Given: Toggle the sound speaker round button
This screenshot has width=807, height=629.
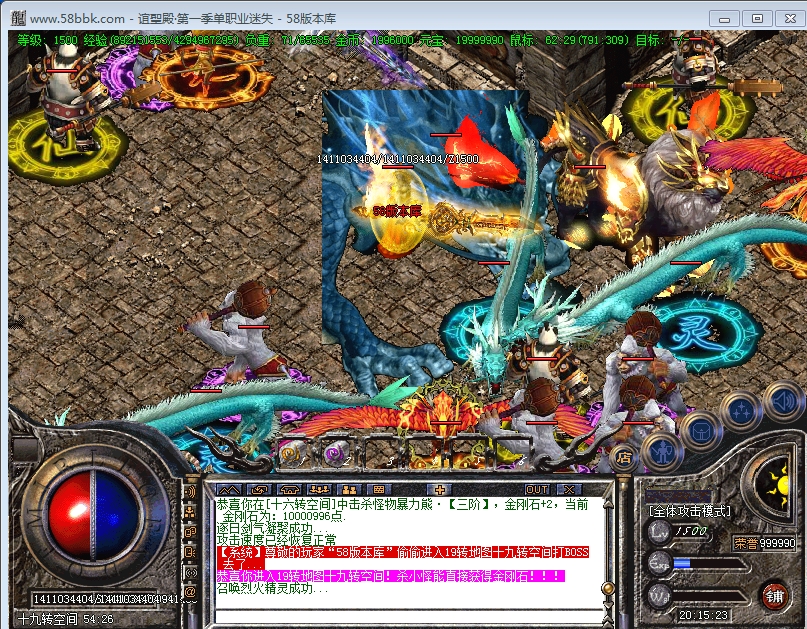Looking at the screenshot, I should 784,401.
